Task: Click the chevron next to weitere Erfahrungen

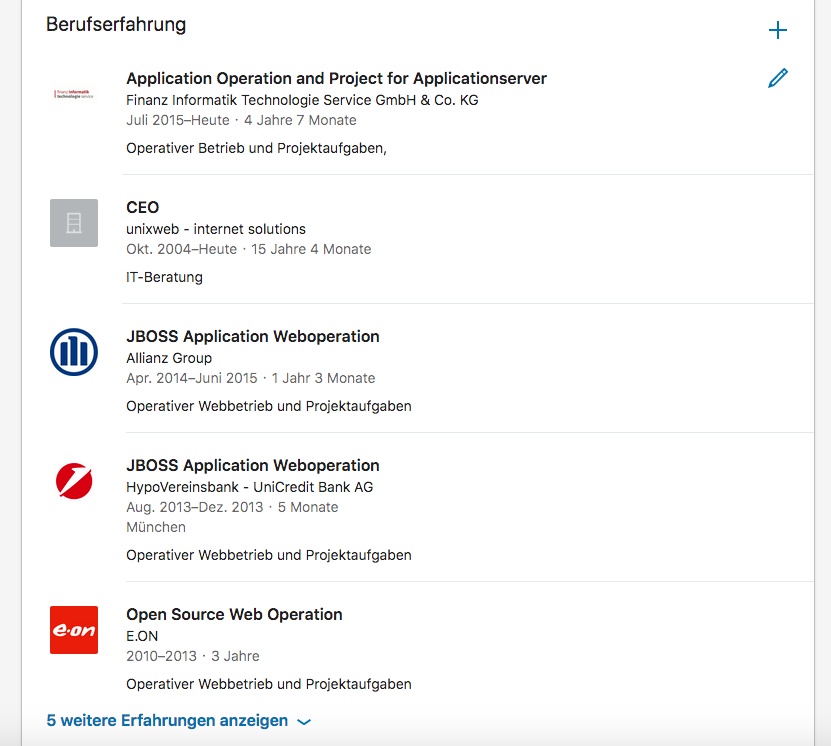Action: (x=304, y=722)
